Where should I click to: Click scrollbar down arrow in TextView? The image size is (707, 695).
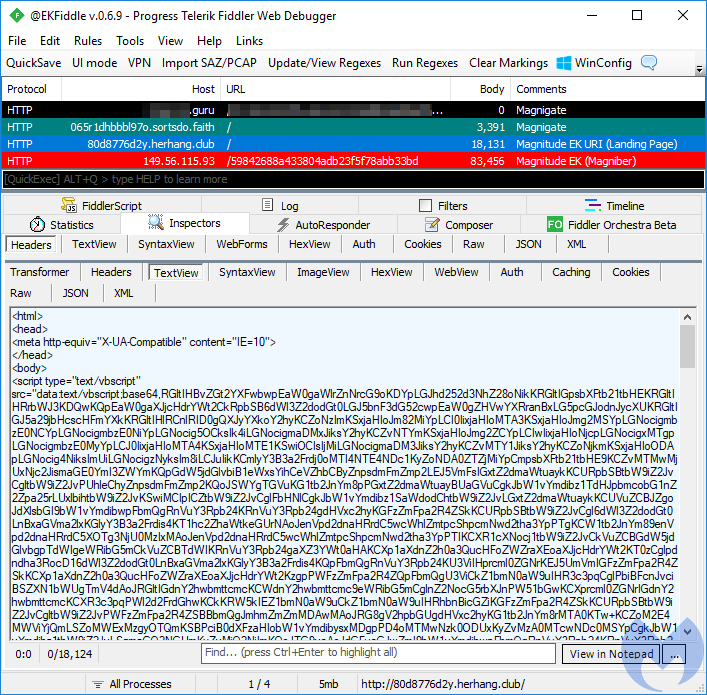click(688, 632)
